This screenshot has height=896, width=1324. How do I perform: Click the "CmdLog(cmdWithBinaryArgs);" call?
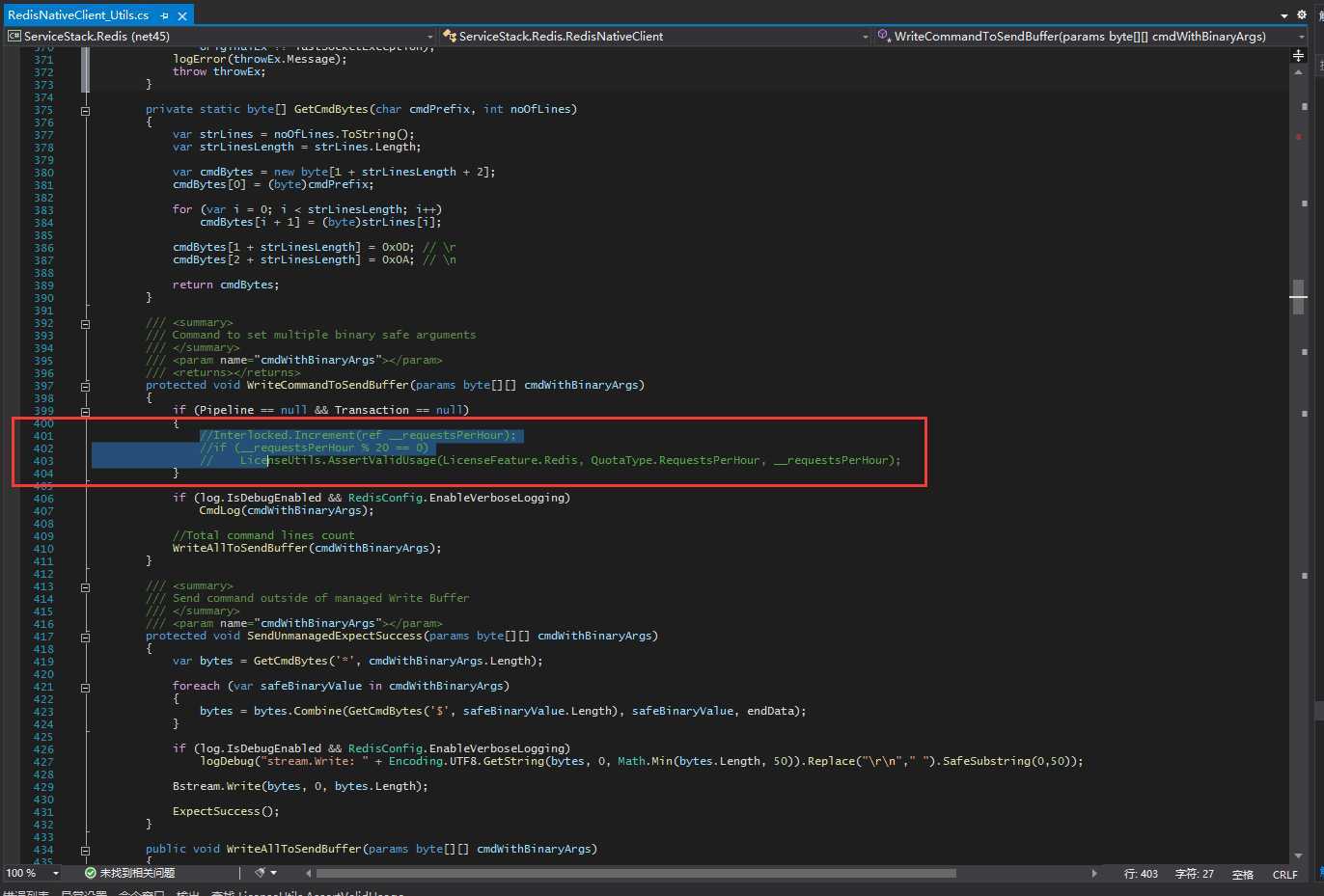click(287, 511)
